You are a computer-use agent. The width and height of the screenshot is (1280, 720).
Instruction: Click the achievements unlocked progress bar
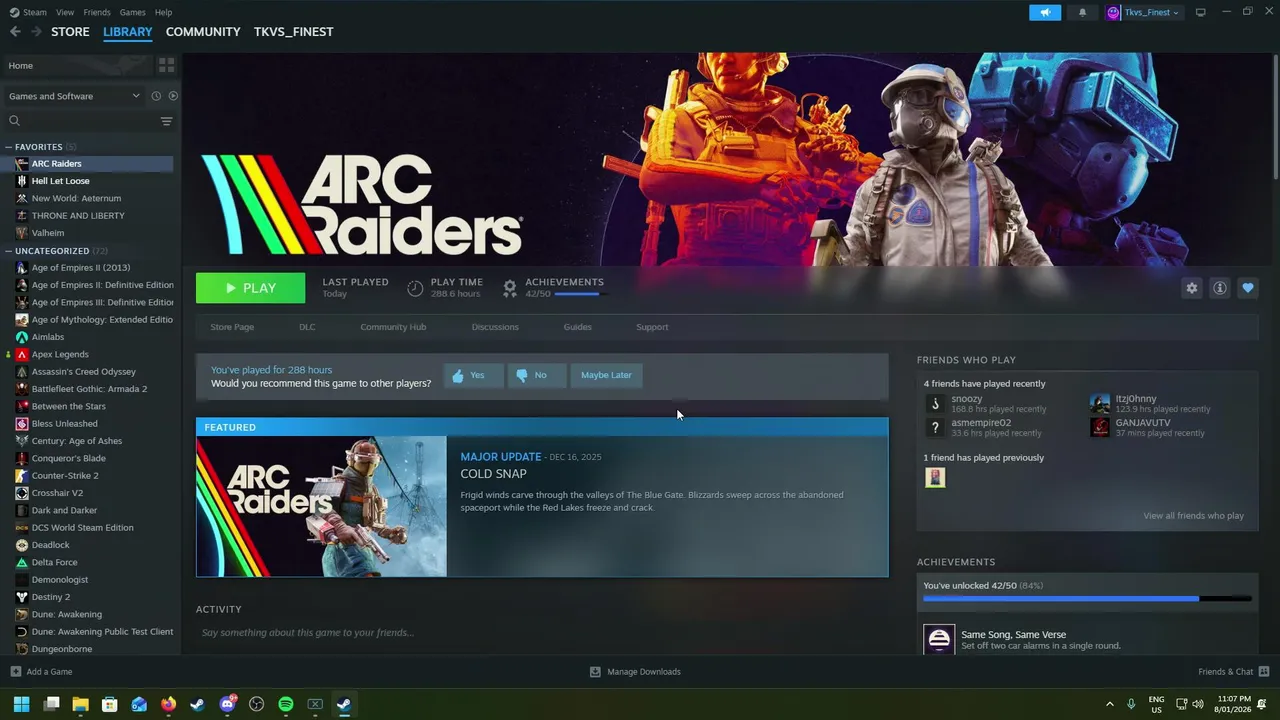(1087, 598)
